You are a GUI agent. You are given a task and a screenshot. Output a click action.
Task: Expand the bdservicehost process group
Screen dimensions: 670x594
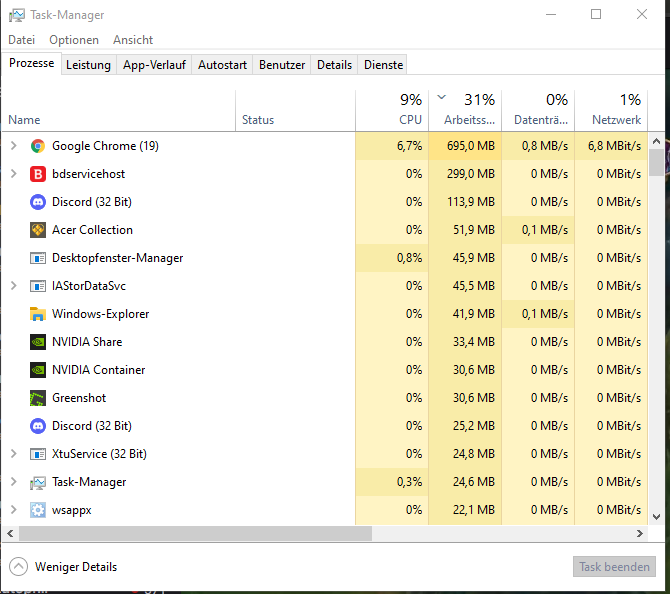click(x=14, y=174)
